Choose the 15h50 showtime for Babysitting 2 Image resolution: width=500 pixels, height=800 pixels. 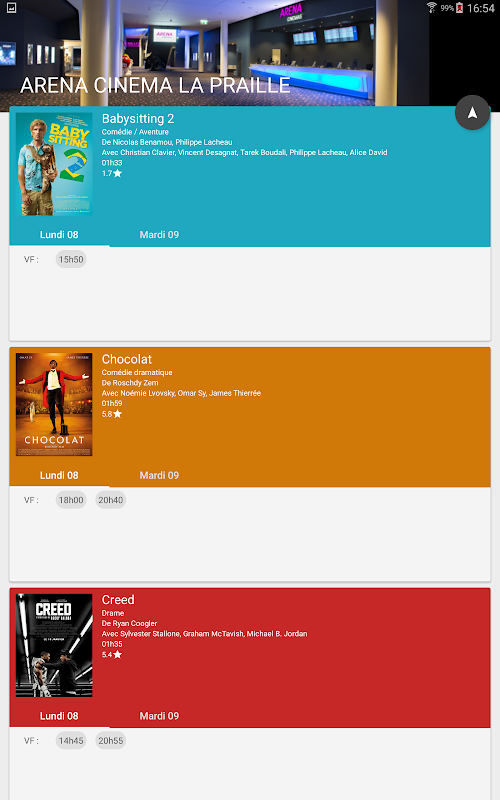point(71,259)
